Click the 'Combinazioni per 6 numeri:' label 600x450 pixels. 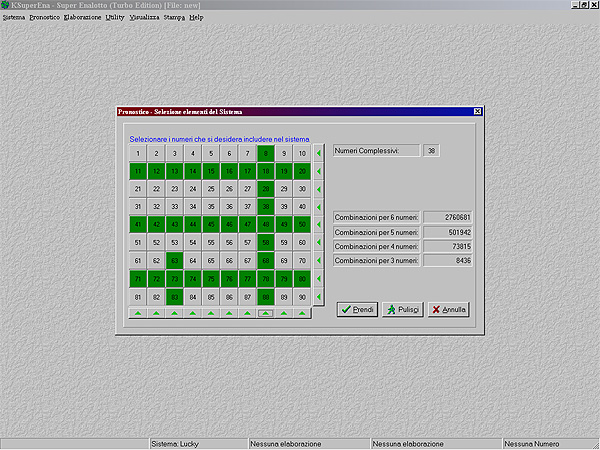click(x=376, y=217)
